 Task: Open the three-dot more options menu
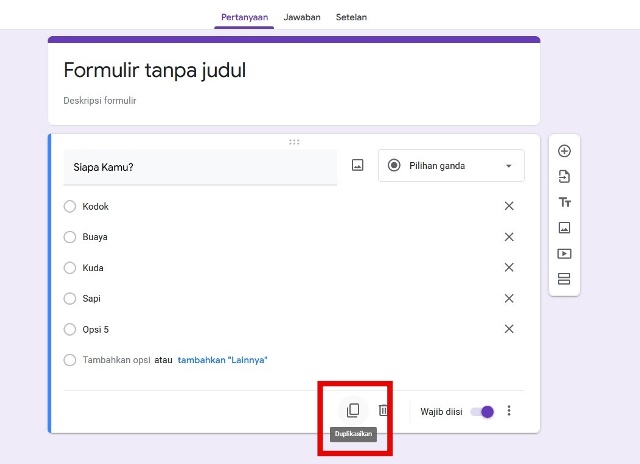pos(509,411)
